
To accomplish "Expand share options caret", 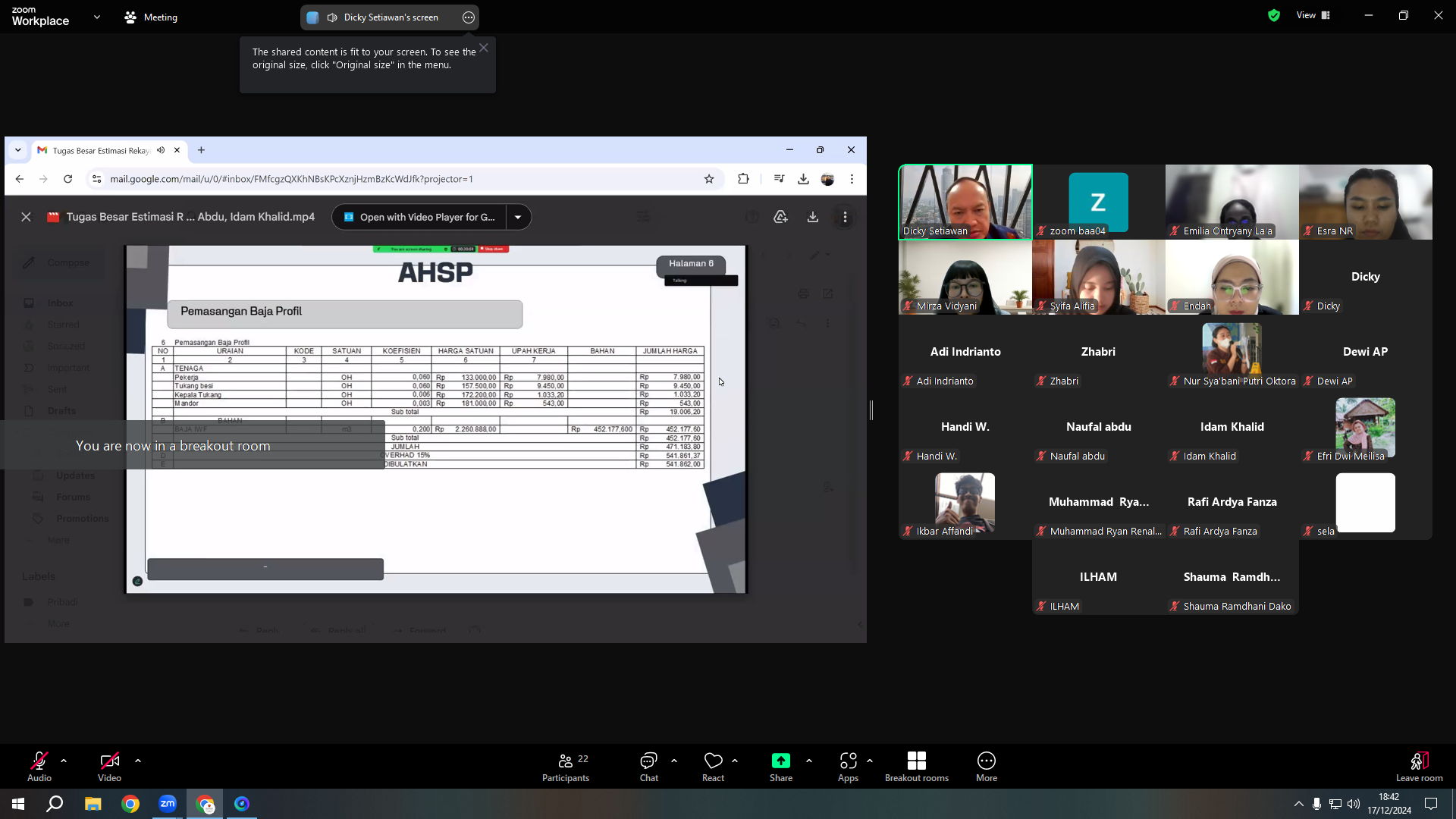I will pyautogui.click(x=809, y=761).
